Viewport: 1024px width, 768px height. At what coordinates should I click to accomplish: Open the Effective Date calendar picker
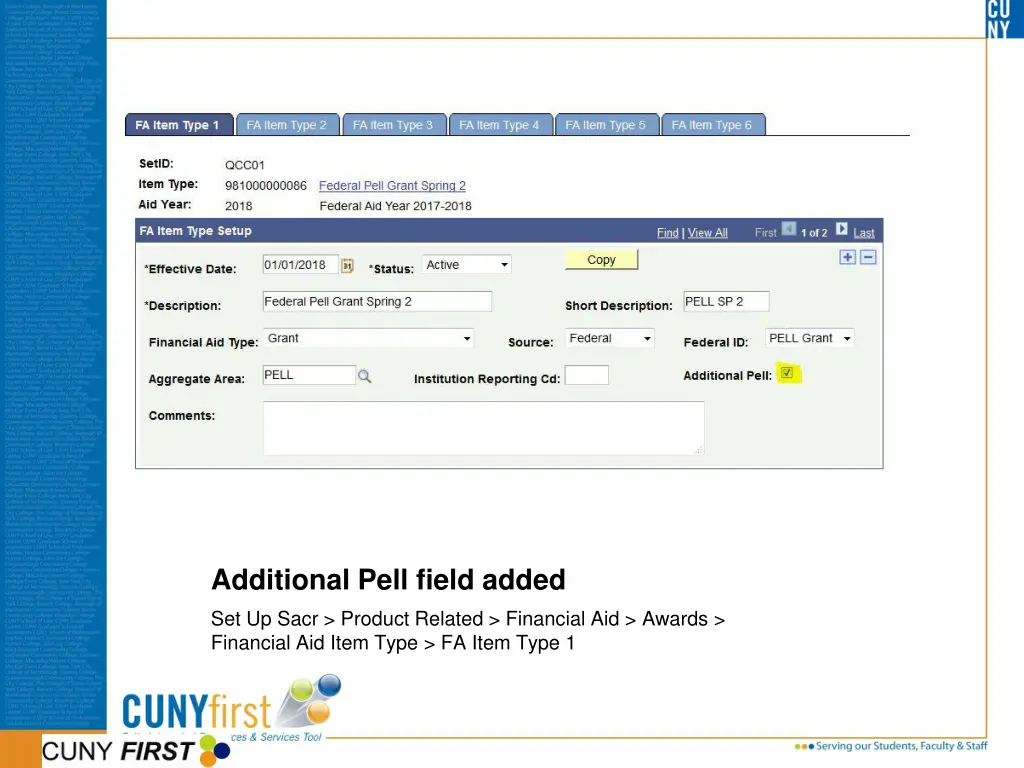[x=347, y=265]
